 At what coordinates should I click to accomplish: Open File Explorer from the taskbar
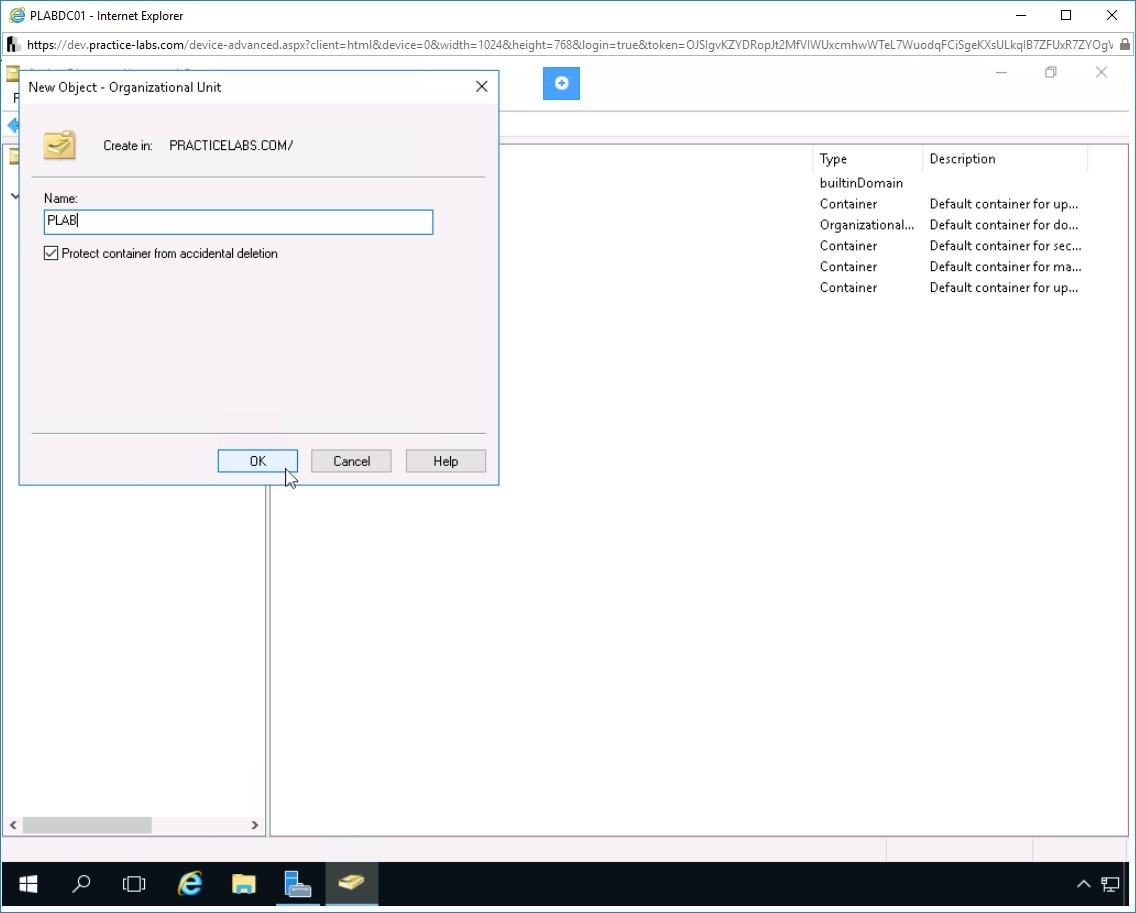pyautogui.click(x=244, y=884)
